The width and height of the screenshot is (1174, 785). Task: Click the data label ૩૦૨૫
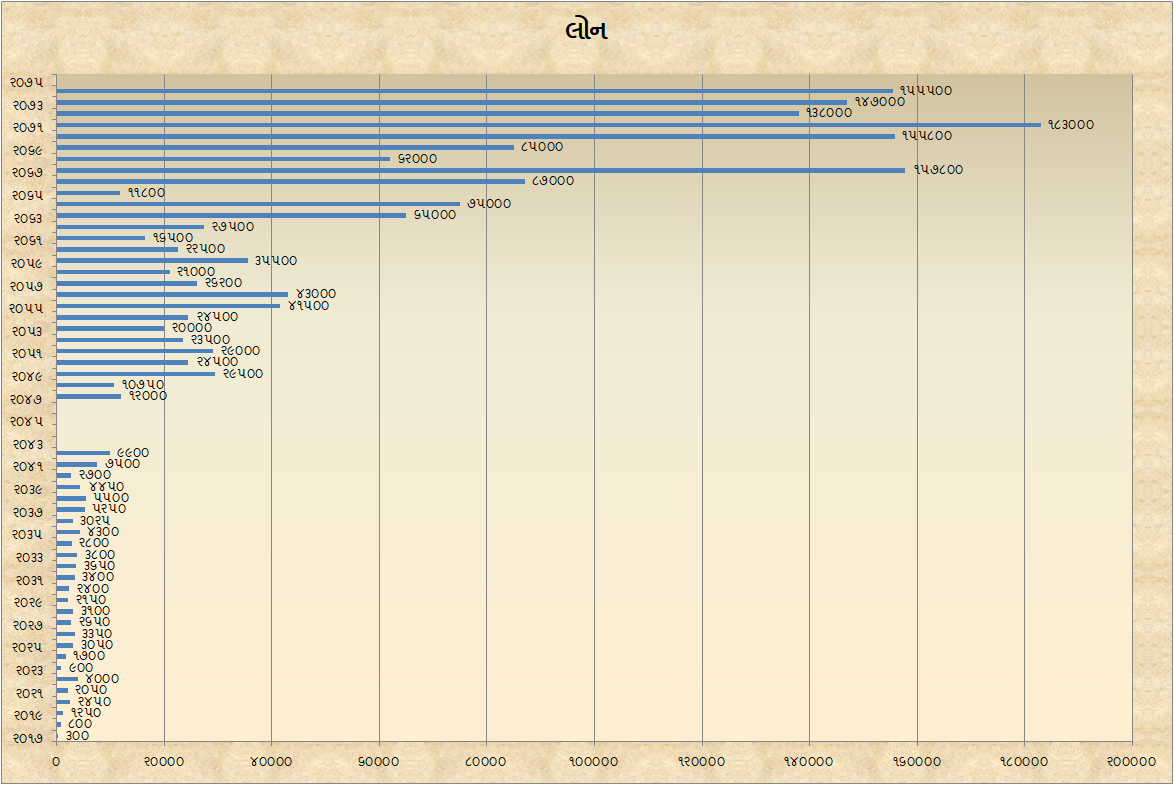click(95, 521)
